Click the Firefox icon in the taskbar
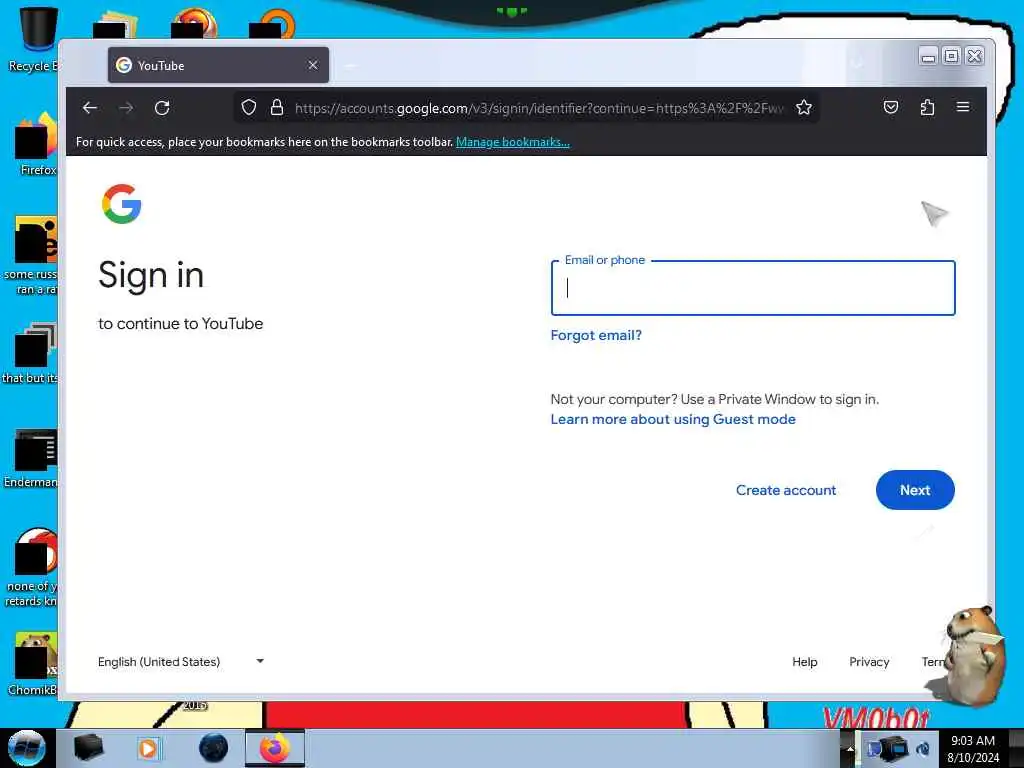The image size is (1024, 768). coord(275,748)
